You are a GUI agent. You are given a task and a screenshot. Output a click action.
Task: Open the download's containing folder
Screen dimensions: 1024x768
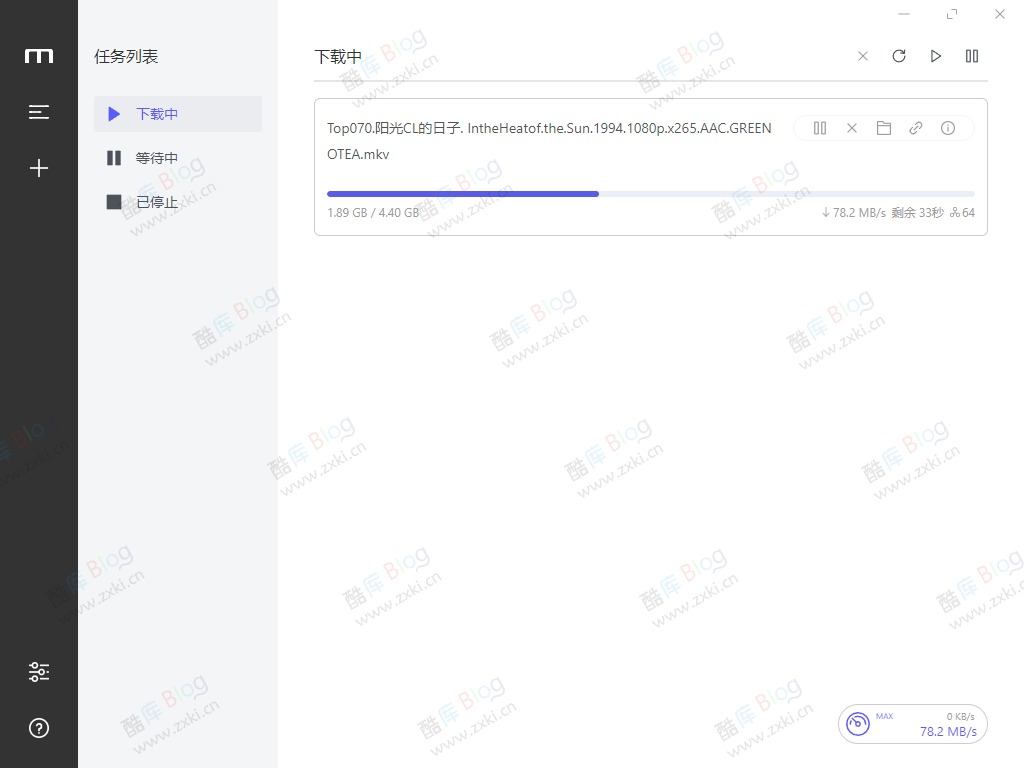pyautogui.click(x=883, y=128)
